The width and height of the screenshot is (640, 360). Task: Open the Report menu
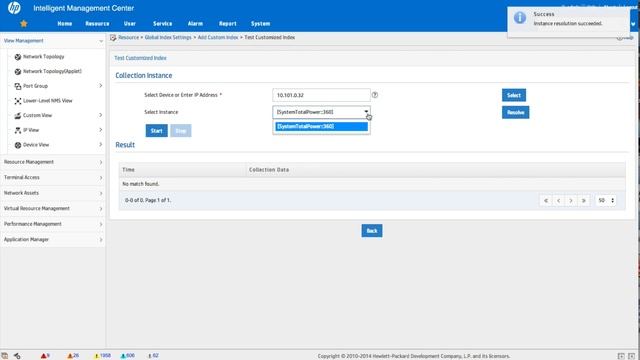point(227,24)
